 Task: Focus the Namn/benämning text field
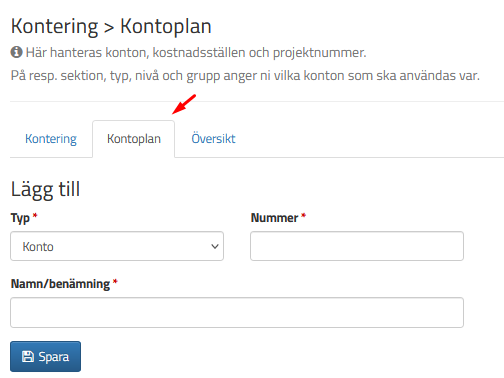tap(237, 312)
